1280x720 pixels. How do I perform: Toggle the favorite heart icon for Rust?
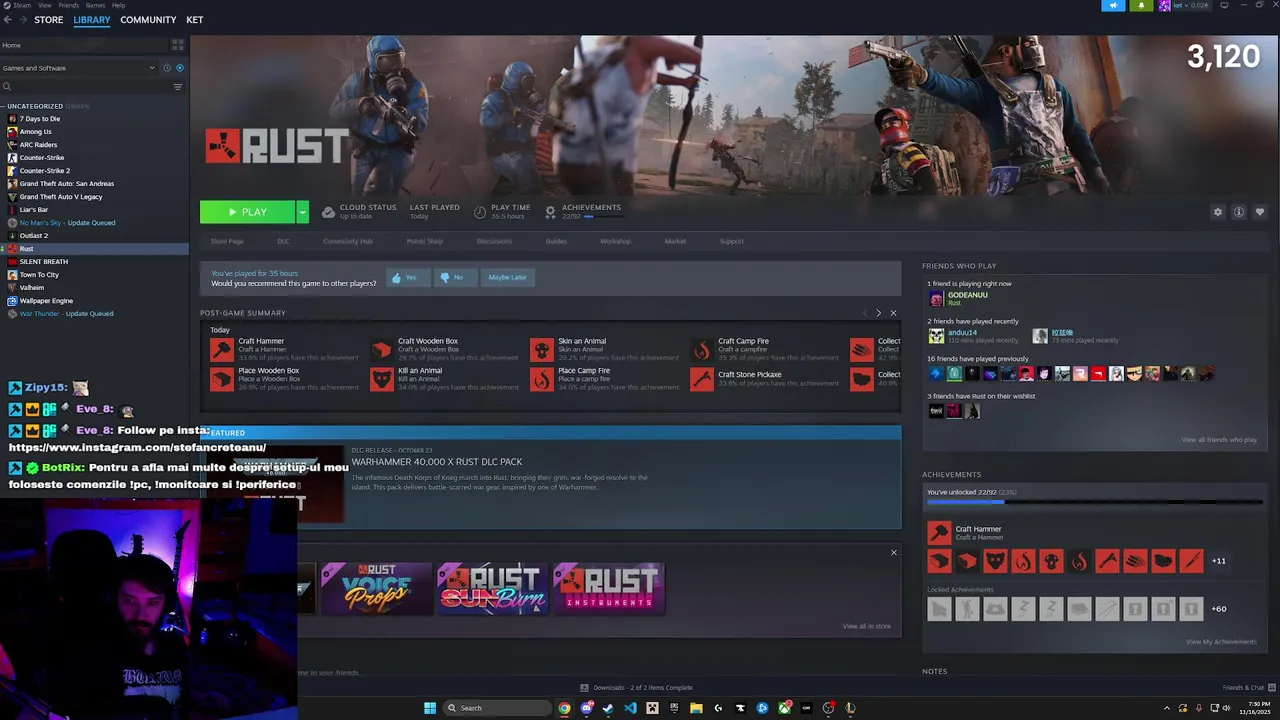[x=1259, y=212]
